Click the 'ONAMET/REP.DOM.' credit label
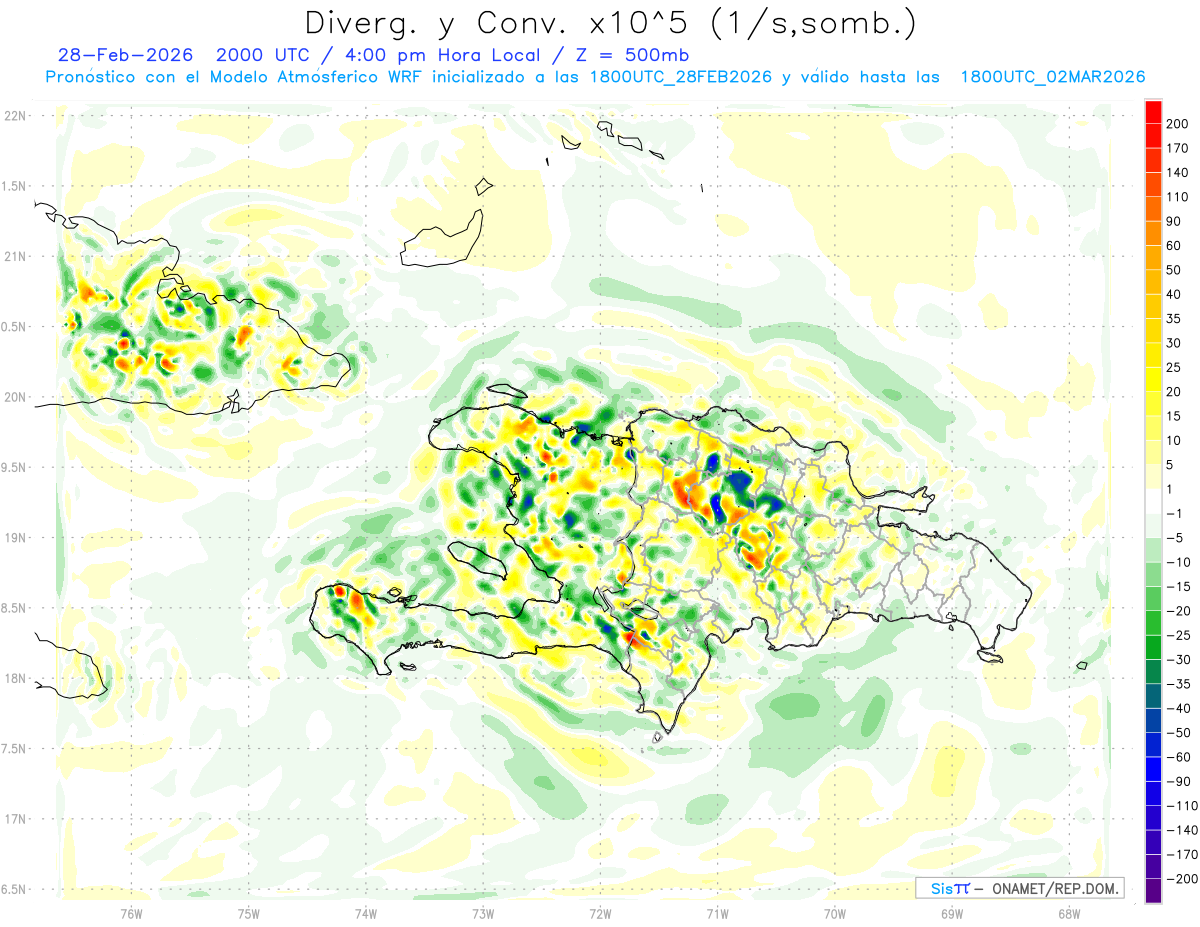The image size is (1200, 927). tap(1053, 888)
